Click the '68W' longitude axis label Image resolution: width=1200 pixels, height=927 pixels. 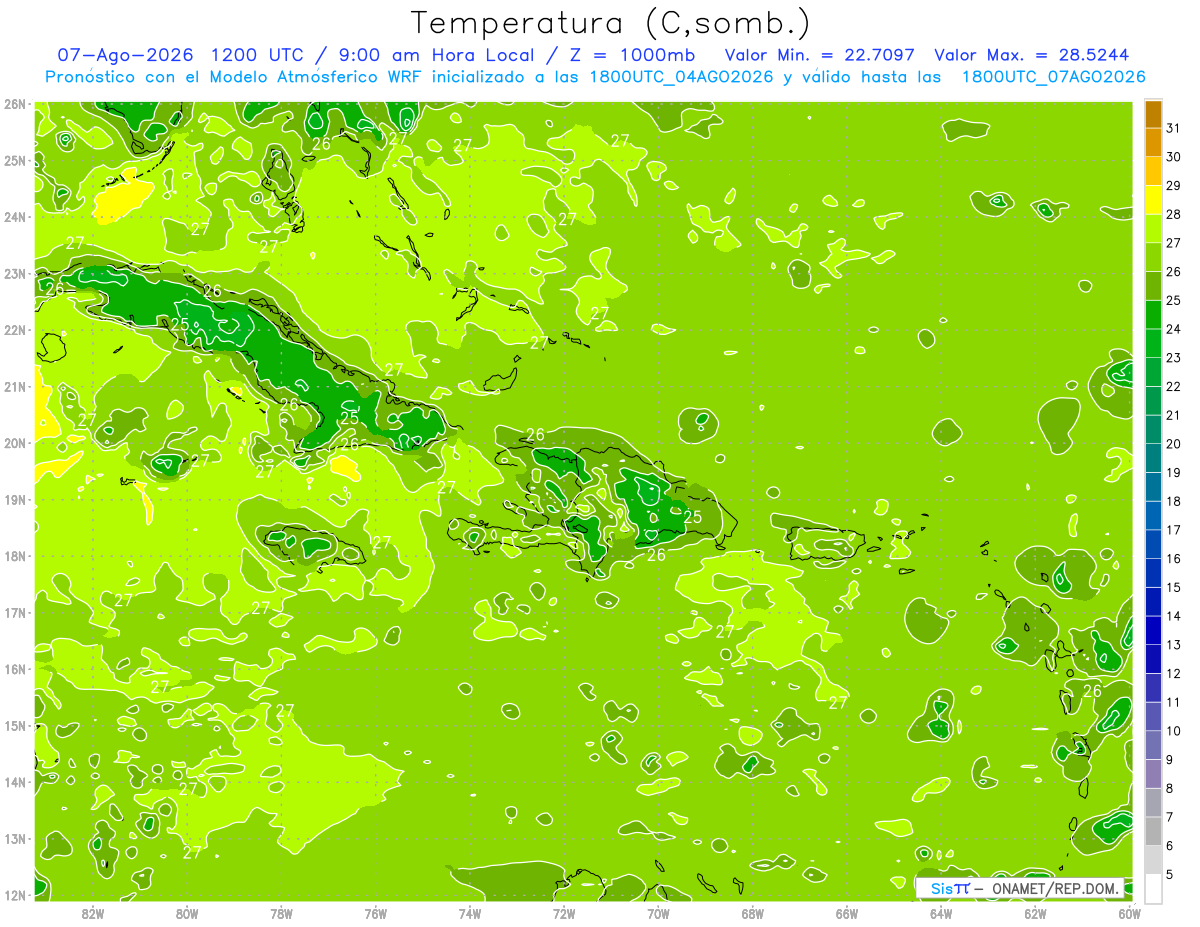(753, 913)
